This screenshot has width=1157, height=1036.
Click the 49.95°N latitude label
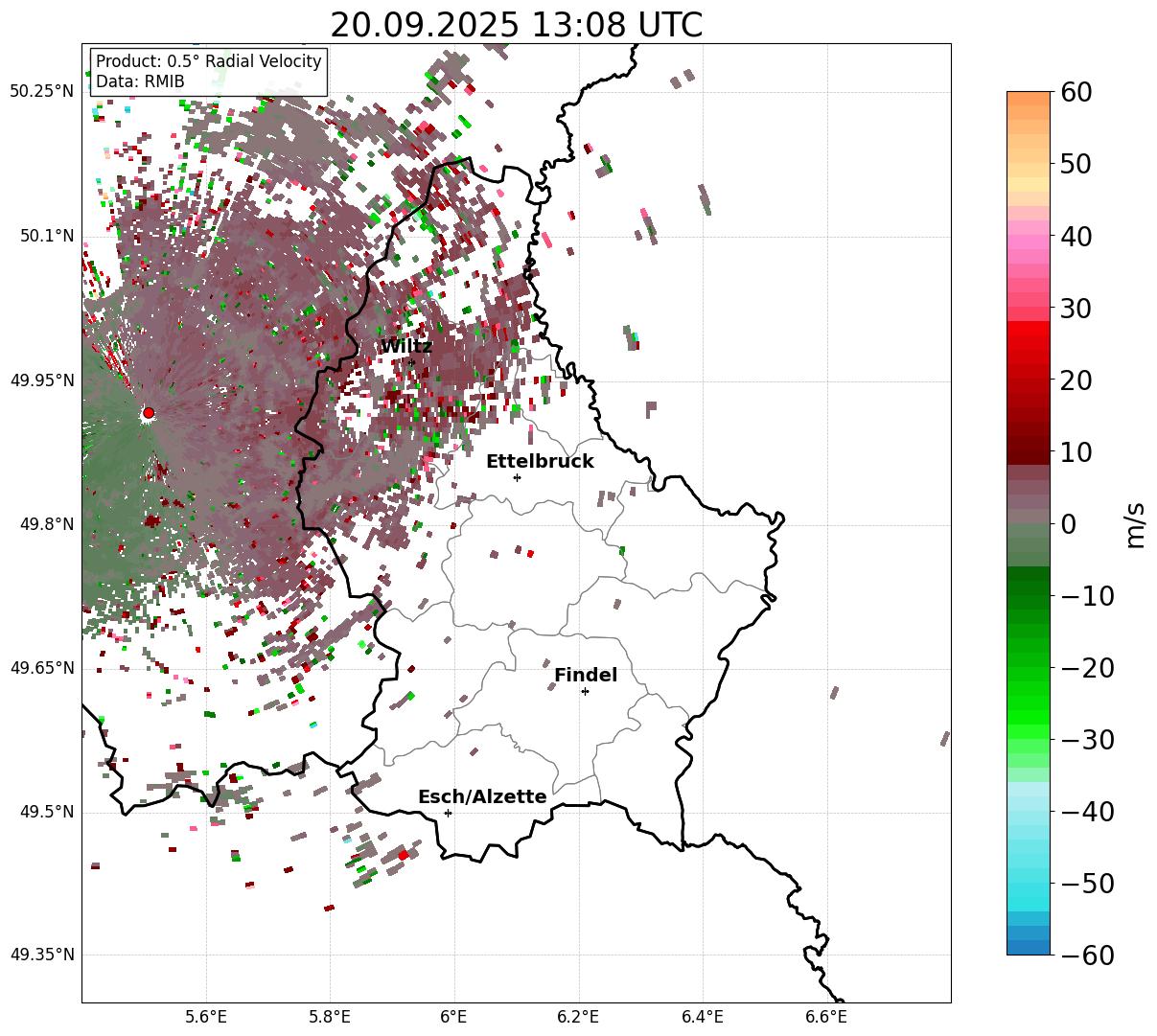tap(41, 380)
